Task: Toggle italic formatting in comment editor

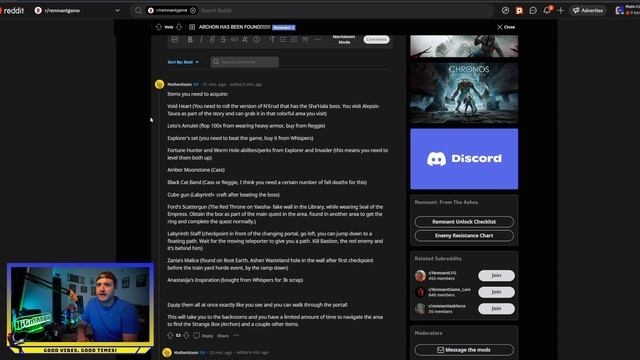Action: 201,40
